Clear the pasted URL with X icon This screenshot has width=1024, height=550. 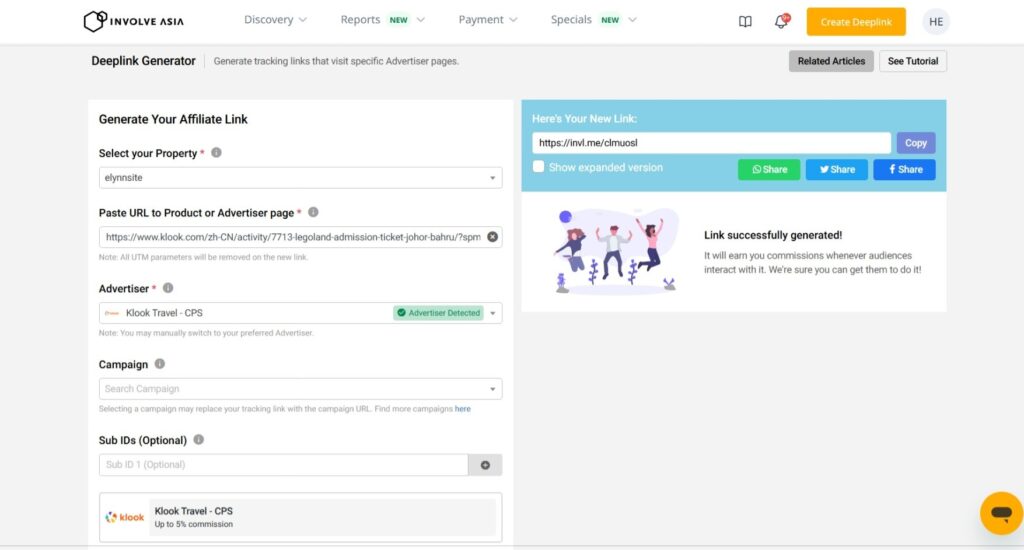[x=492, y=237]
